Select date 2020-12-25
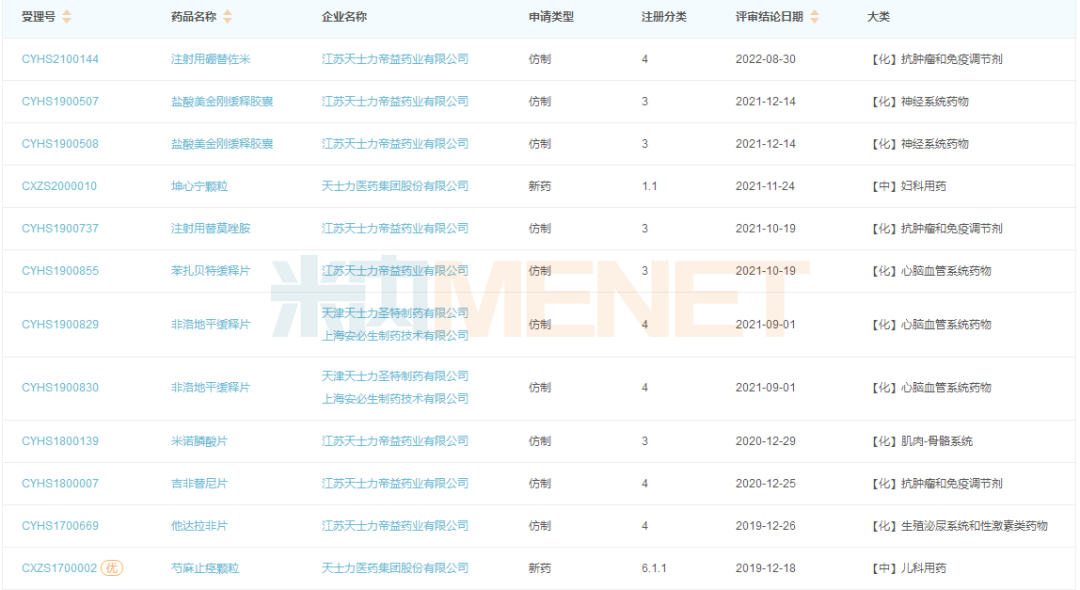 (765, 483)
